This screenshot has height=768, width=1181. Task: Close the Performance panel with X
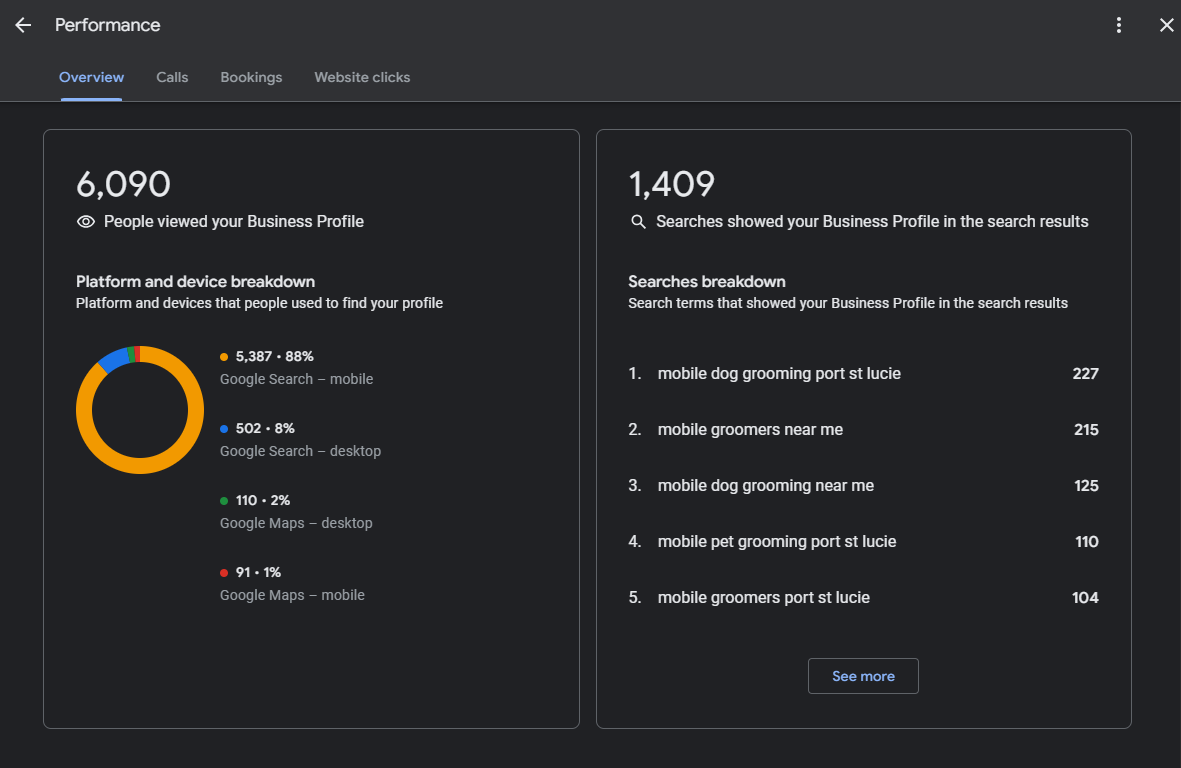1166,25
